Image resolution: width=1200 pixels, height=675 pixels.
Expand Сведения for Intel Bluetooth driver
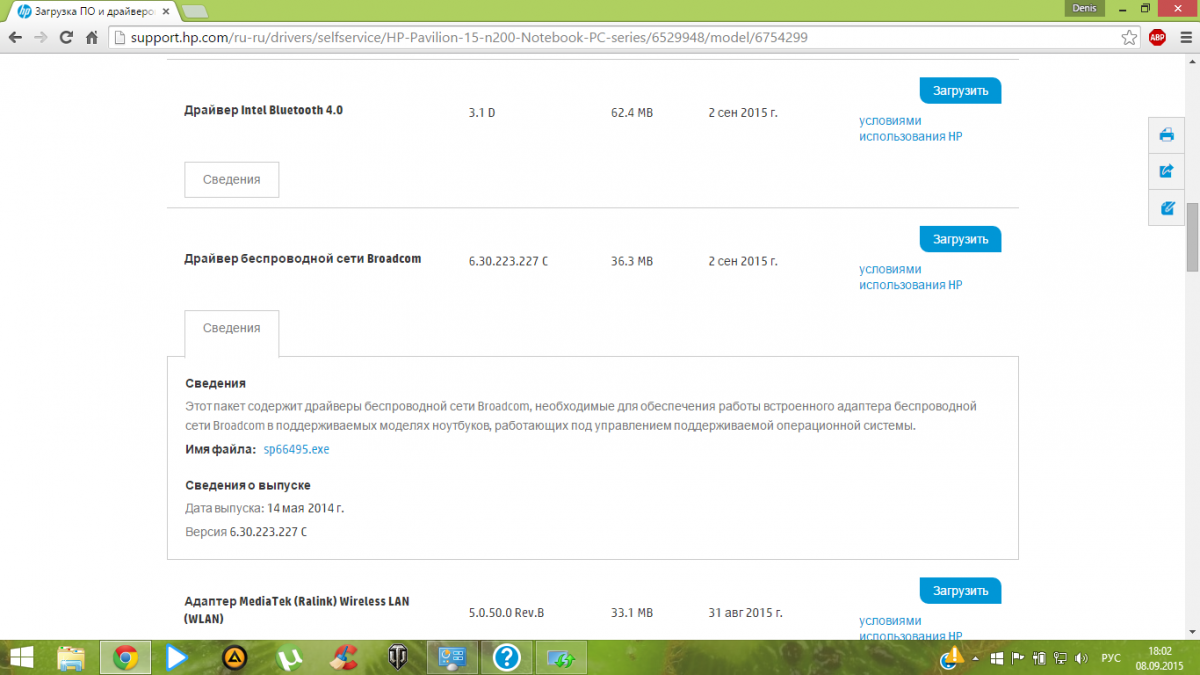click(232, 179)
